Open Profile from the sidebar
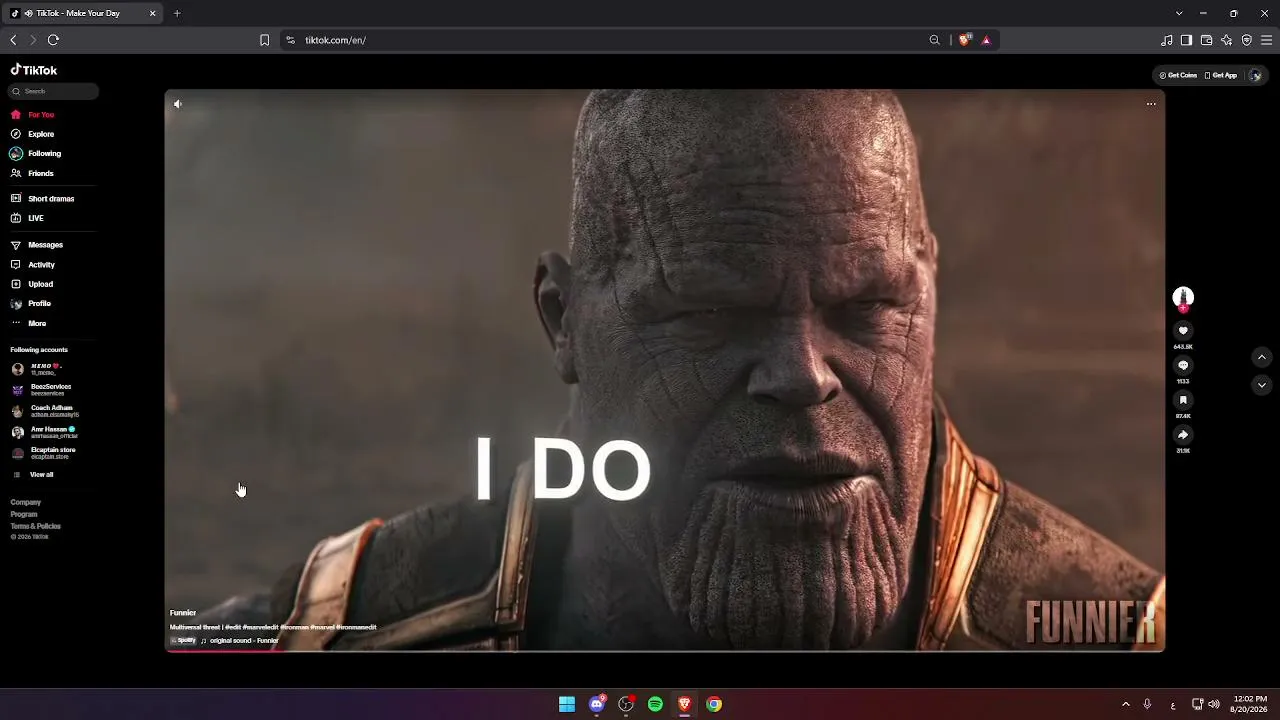 point(31,304)
